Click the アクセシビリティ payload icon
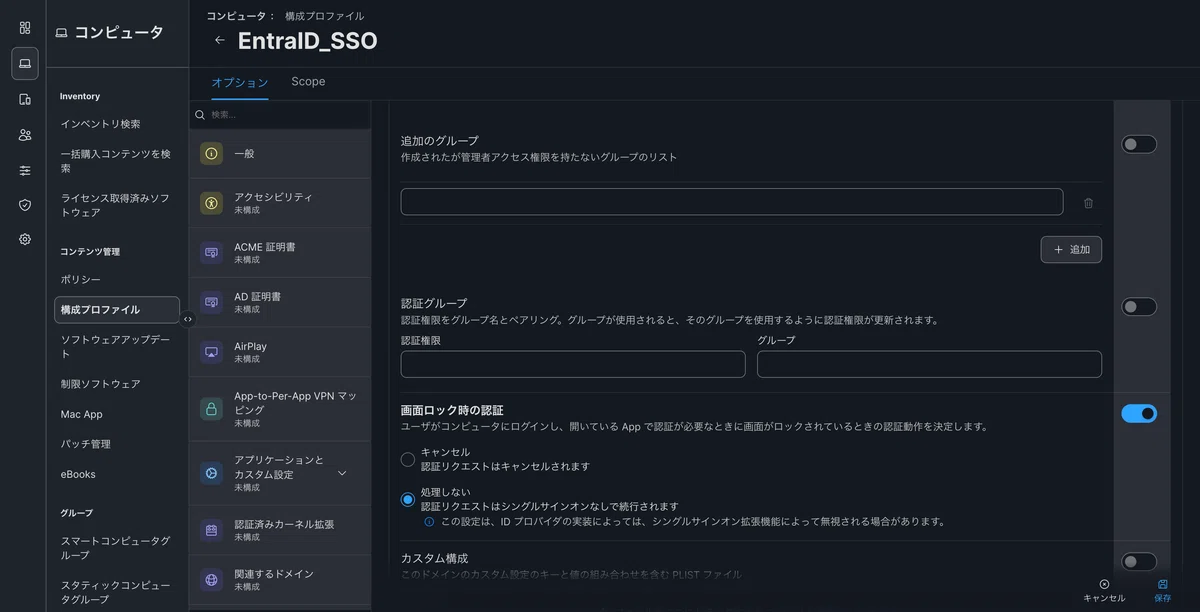The image size is (1200, 612). point(211,203)
